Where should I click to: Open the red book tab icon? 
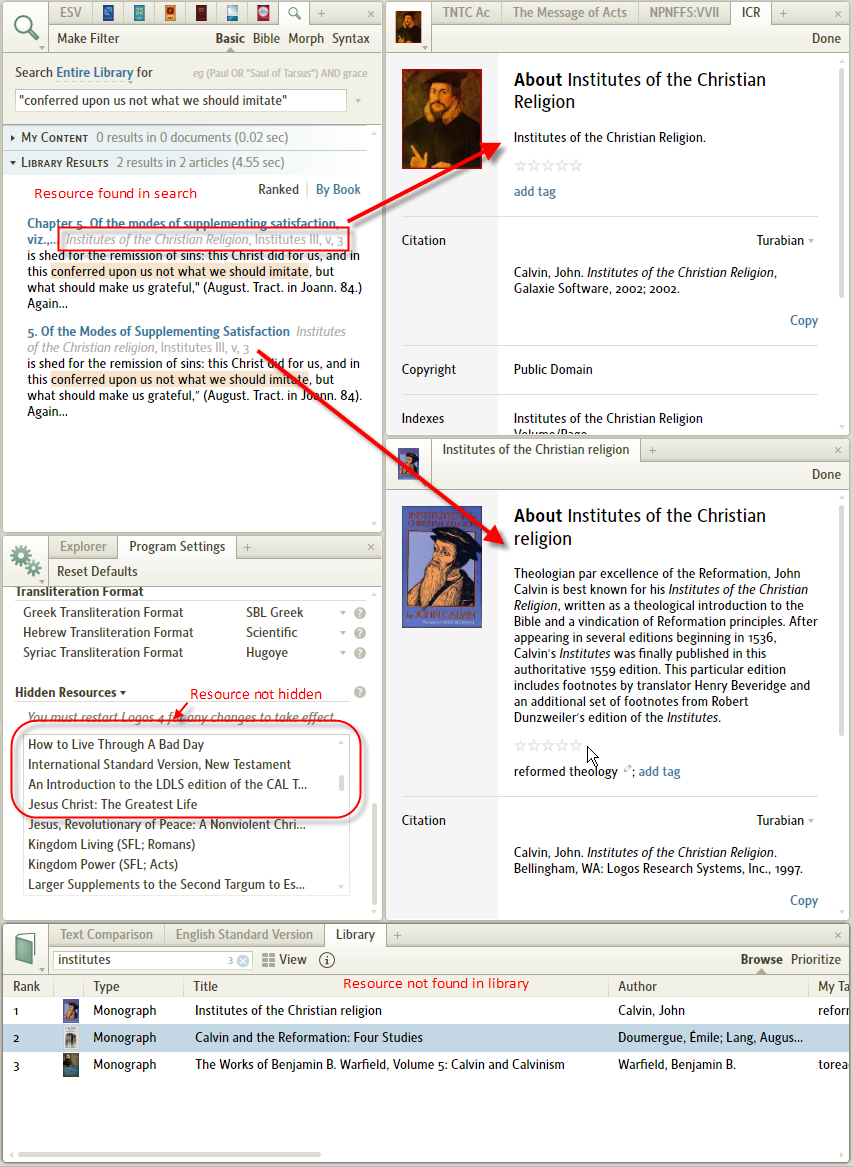(x=263, y=13)
